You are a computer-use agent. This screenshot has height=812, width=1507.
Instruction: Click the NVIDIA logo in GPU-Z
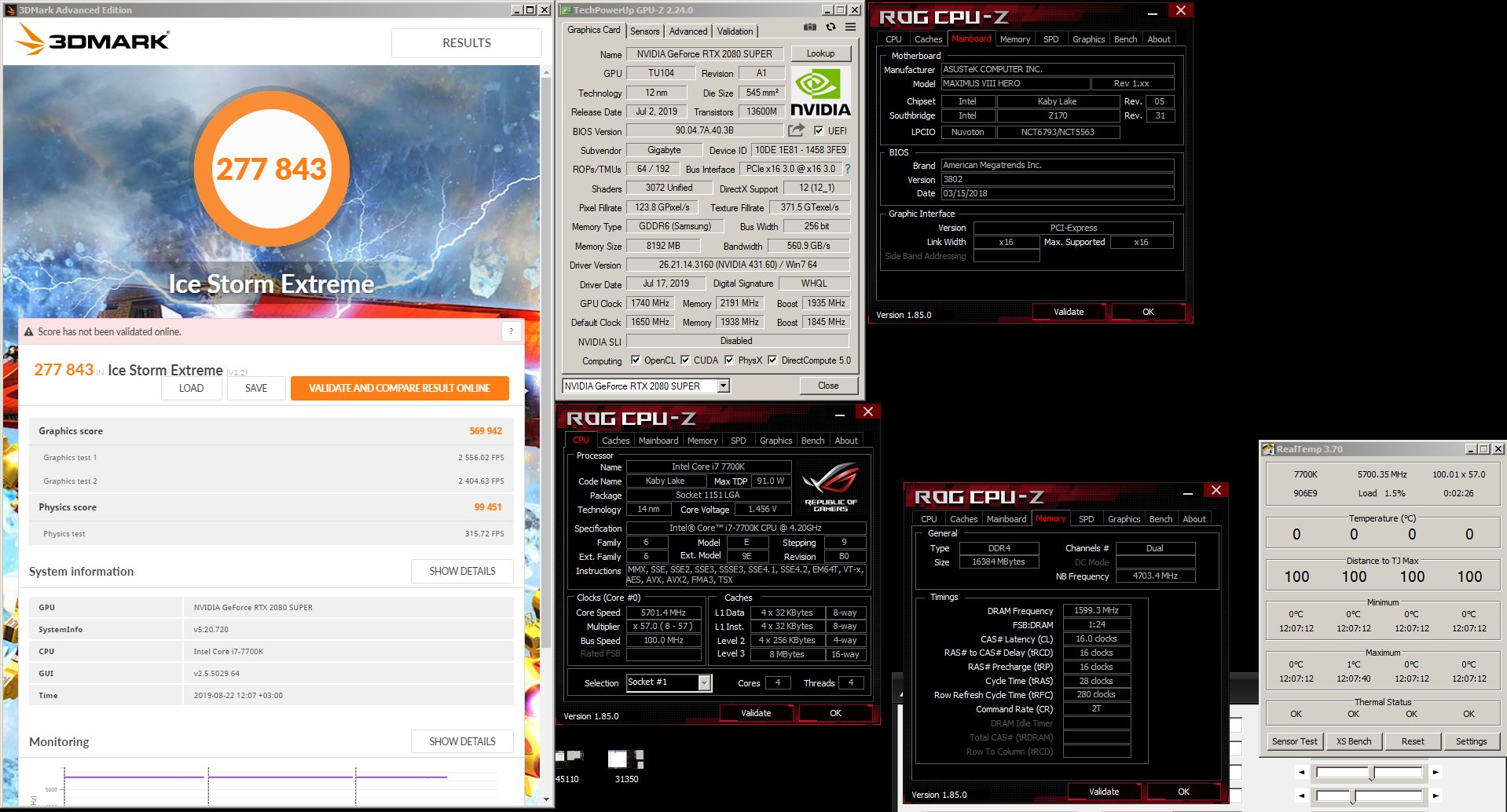point(820,92)
